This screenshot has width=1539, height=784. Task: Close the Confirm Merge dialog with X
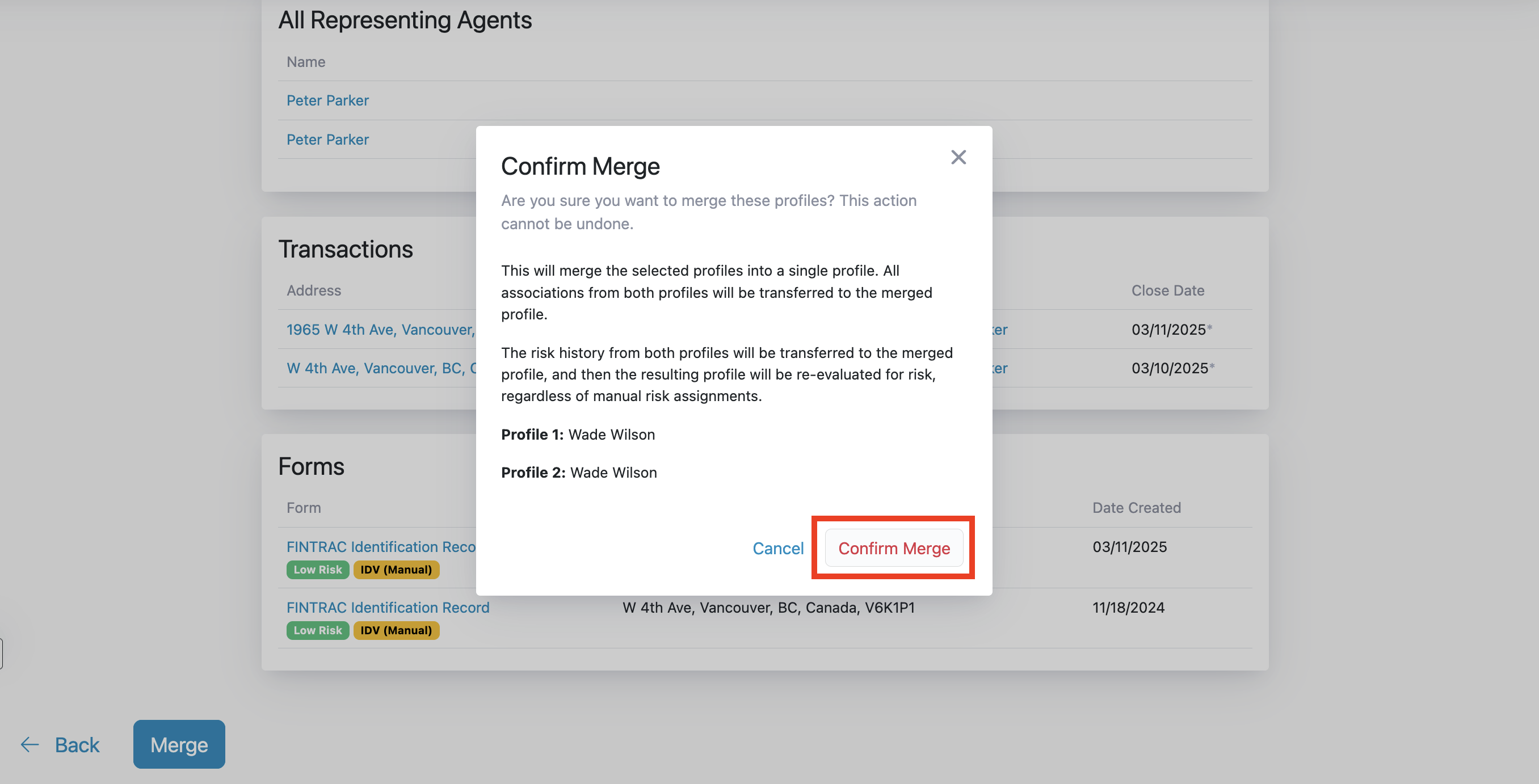958,157
